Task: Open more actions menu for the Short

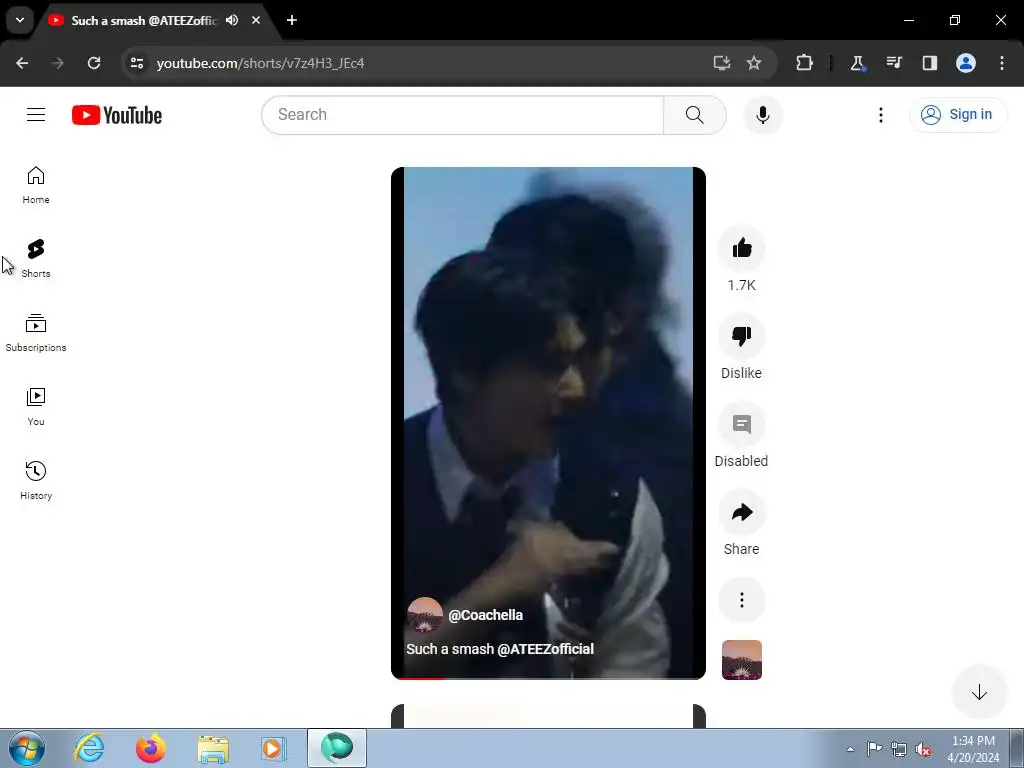Action: tap(741, 600)
